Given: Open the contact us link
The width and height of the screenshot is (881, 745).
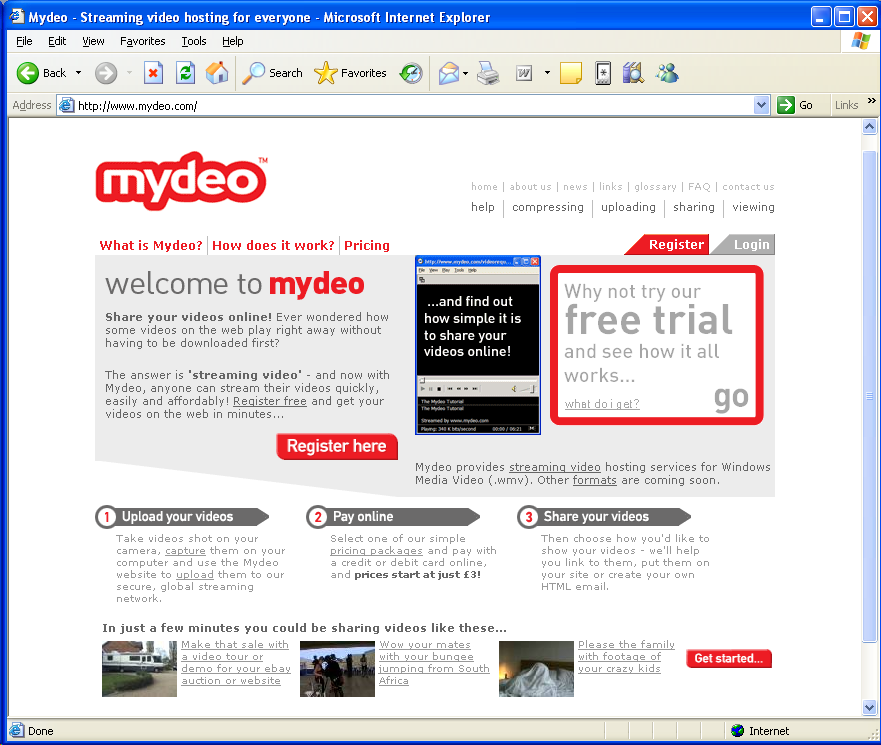Looking at the screenshot, I should (748, 187).
